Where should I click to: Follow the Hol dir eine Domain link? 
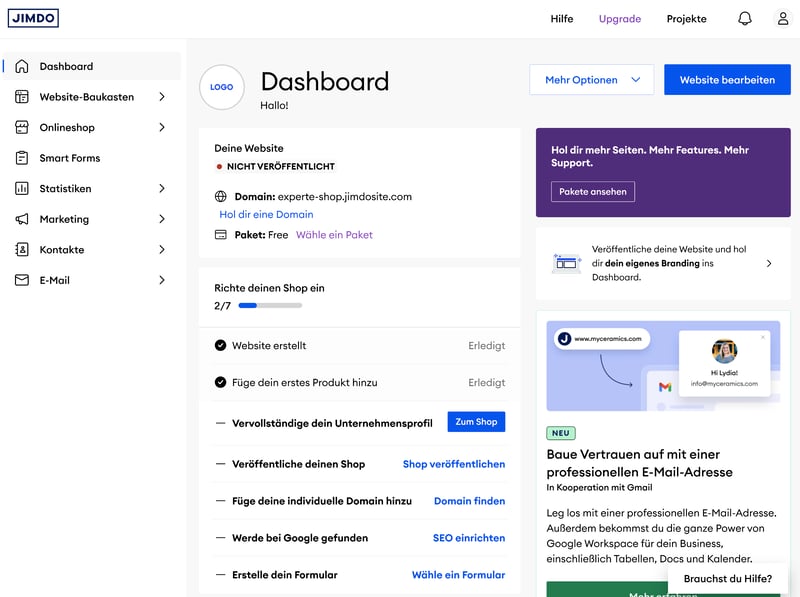(x=266, y=214)
